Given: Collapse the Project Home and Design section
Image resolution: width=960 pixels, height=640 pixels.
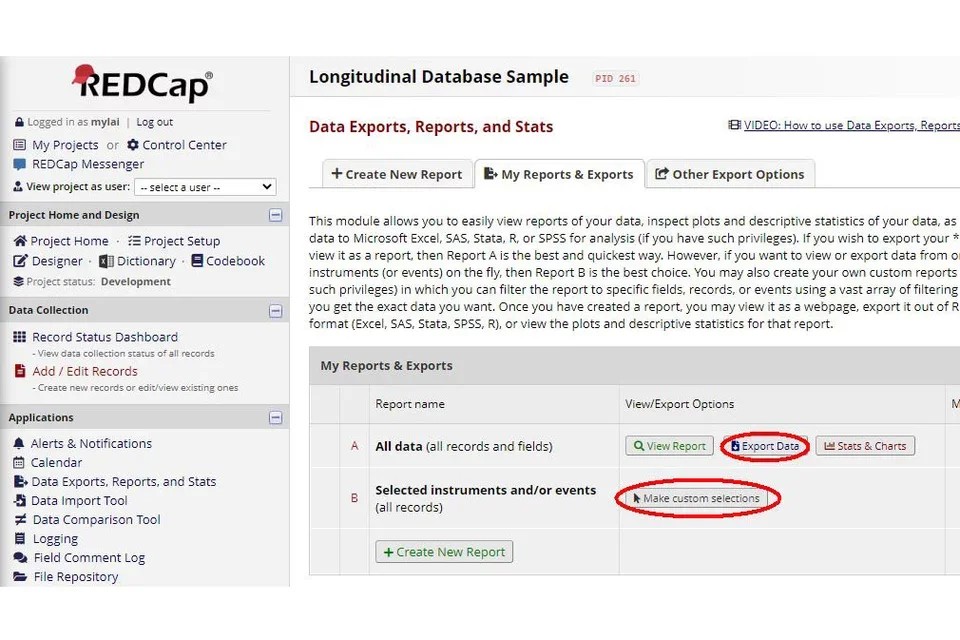Looking at the screenshot, I should [x=275, y=215].
